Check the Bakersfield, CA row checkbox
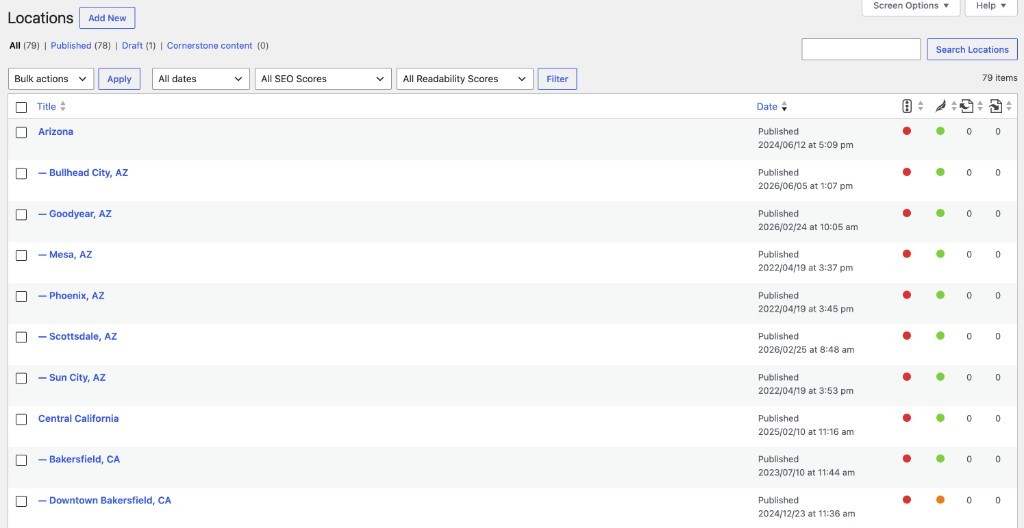 22,460
